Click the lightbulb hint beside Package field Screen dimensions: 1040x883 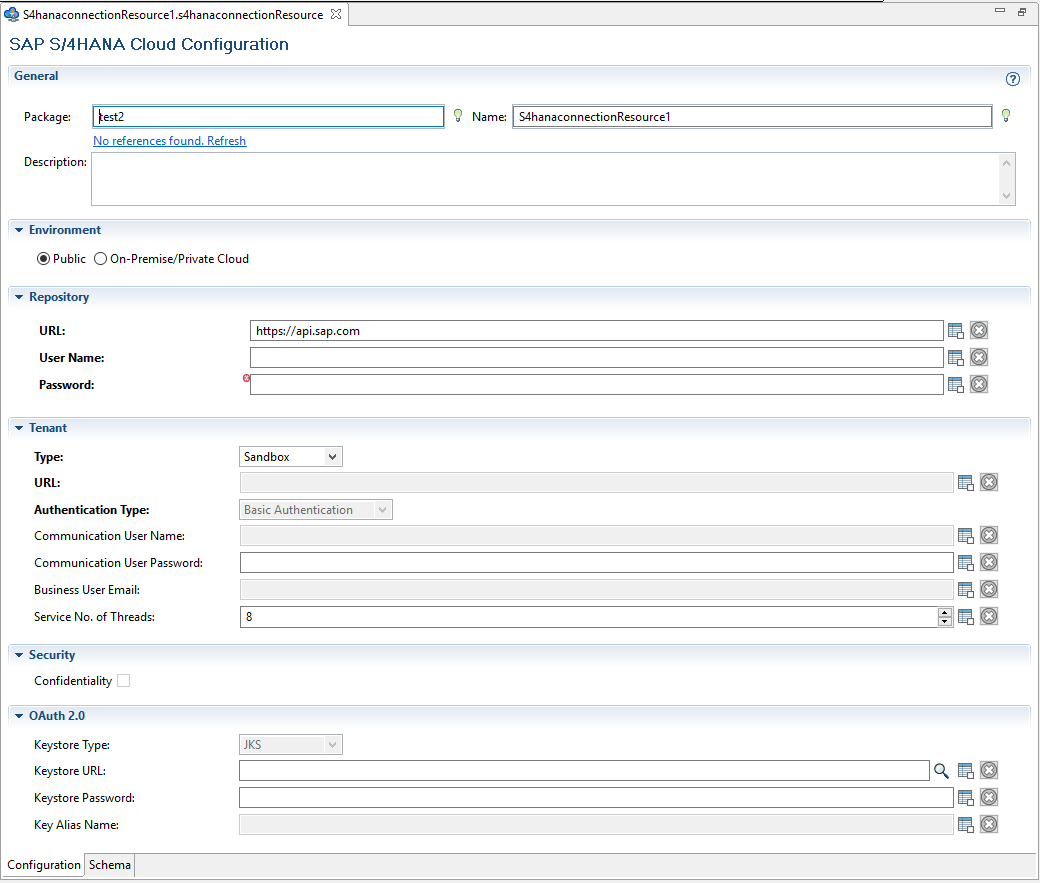458,116
